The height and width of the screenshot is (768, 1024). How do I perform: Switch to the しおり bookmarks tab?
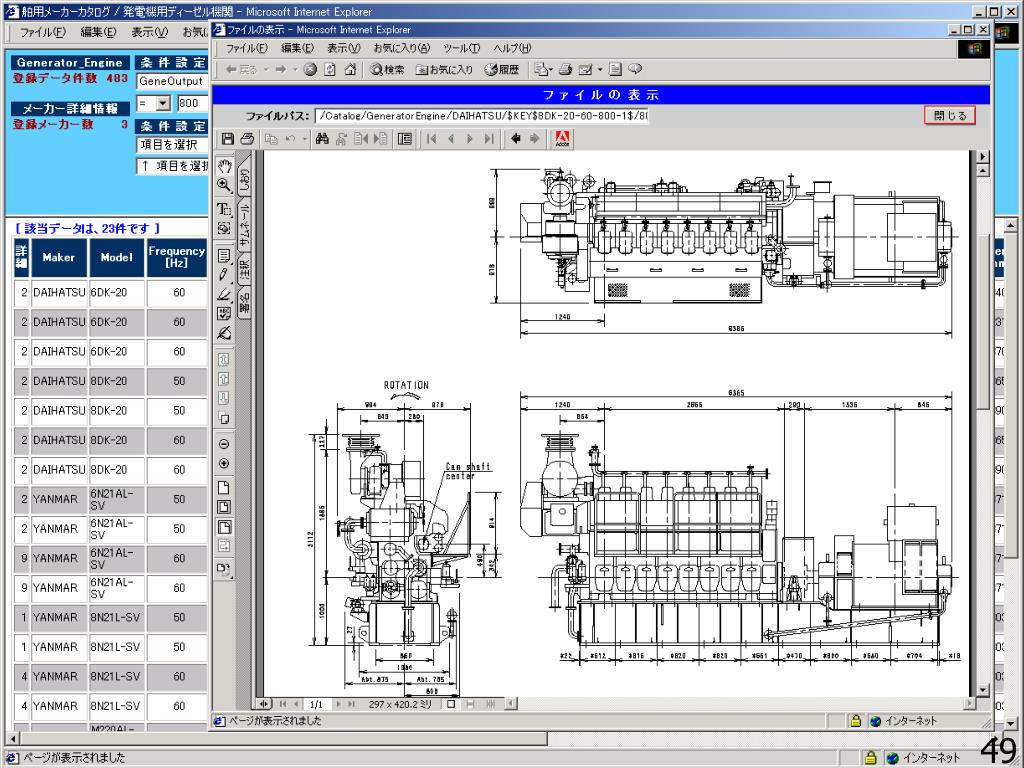(244, 174)
